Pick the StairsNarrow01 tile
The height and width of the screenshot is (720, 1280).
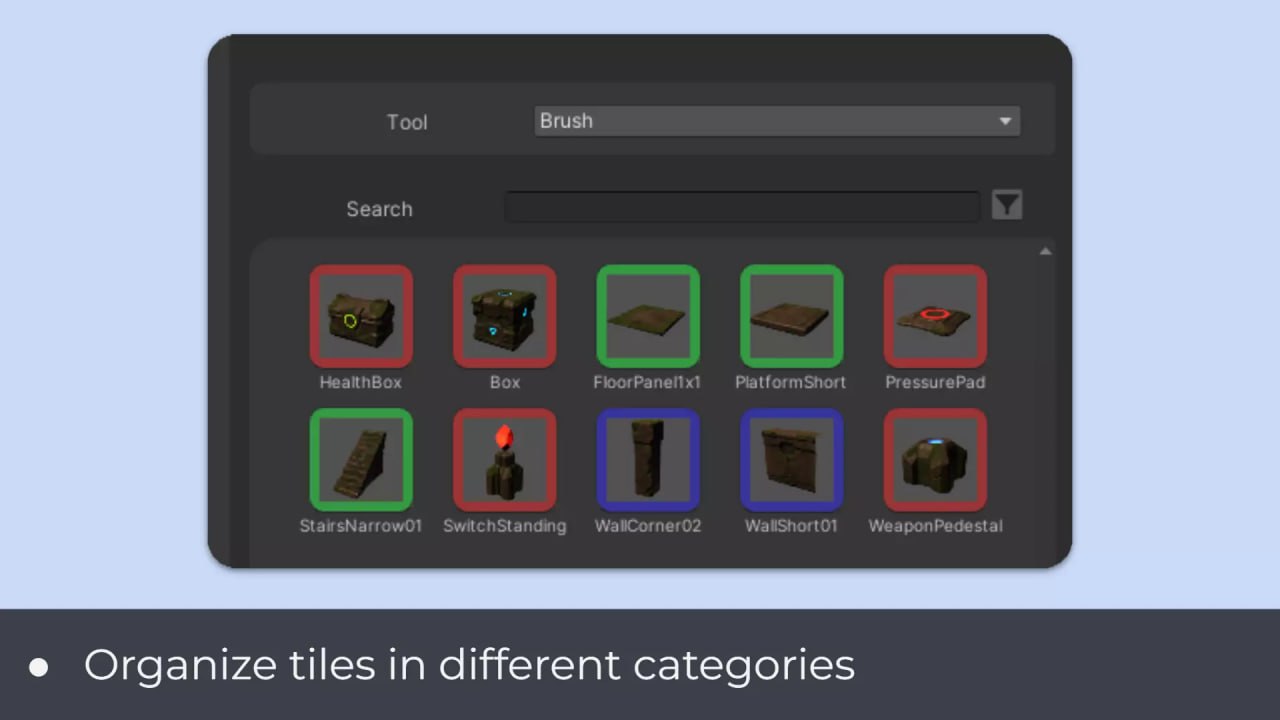[361, 459]
